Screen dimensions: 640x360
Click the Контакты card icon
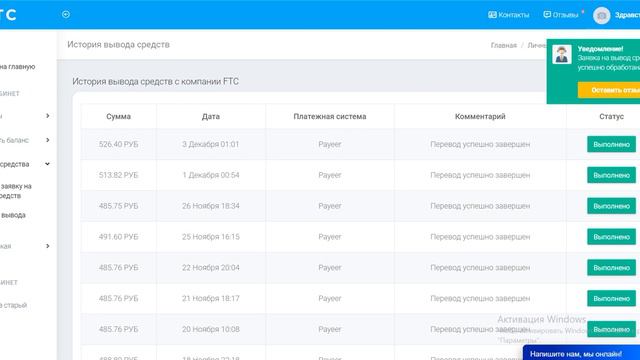point(492,15)
